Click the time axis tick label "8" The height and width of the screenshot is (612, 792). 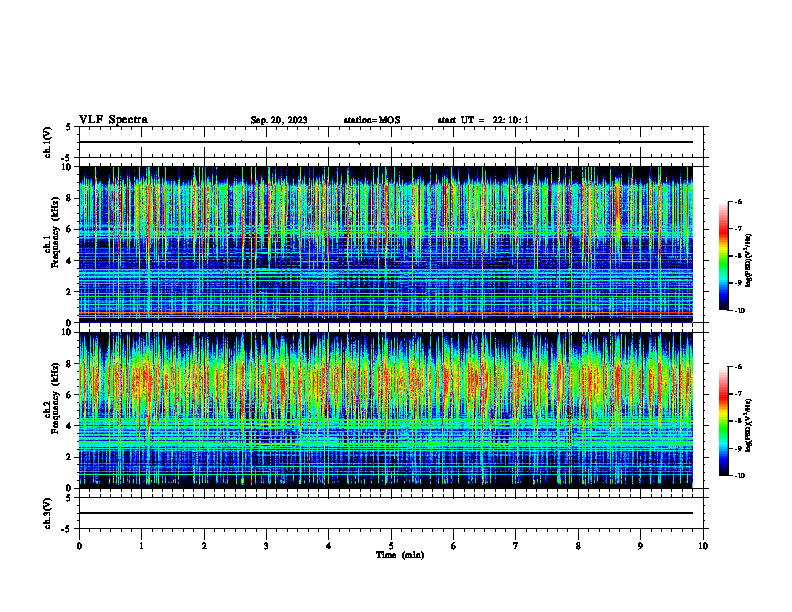tap(578, 546)
